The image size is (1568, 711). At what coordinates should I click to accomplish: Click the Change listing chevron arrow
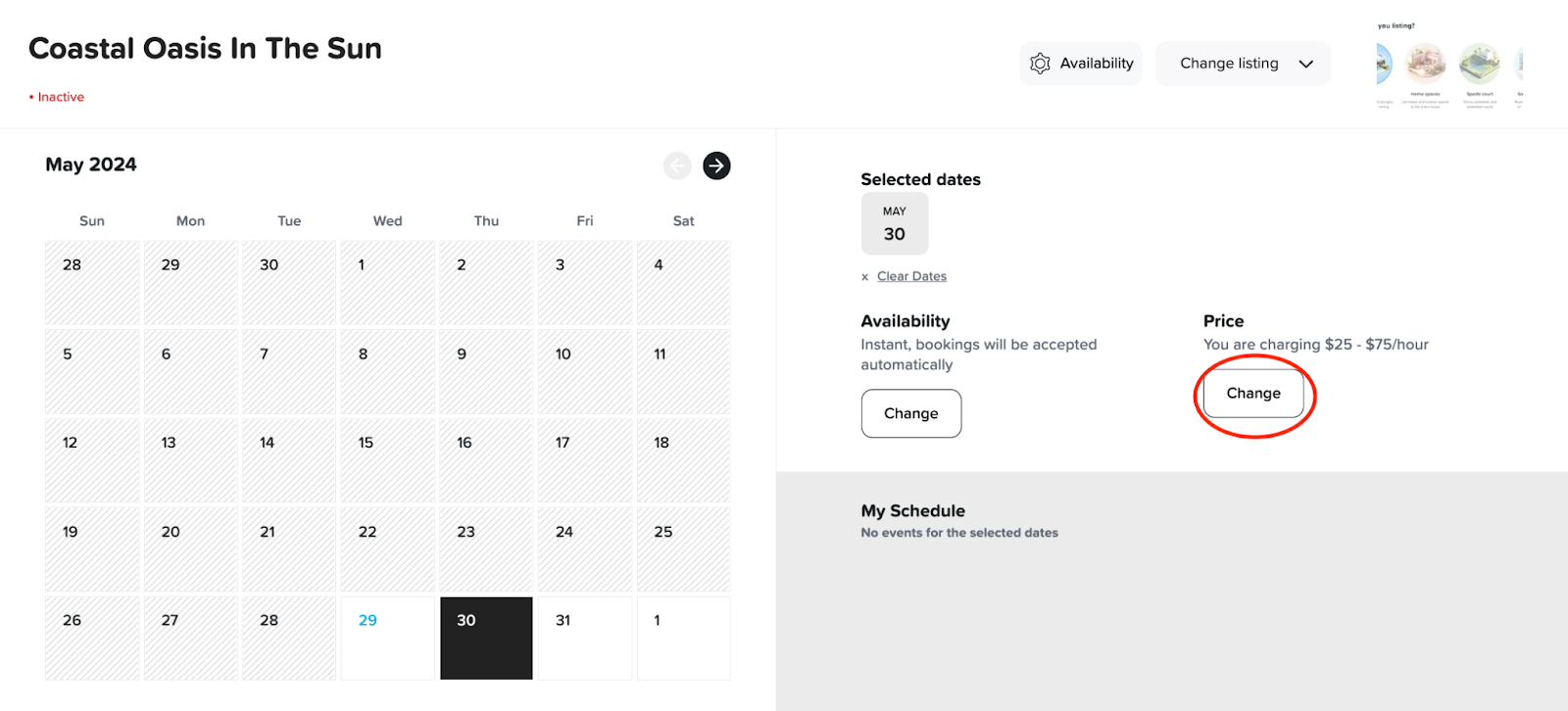(1305, 64)
